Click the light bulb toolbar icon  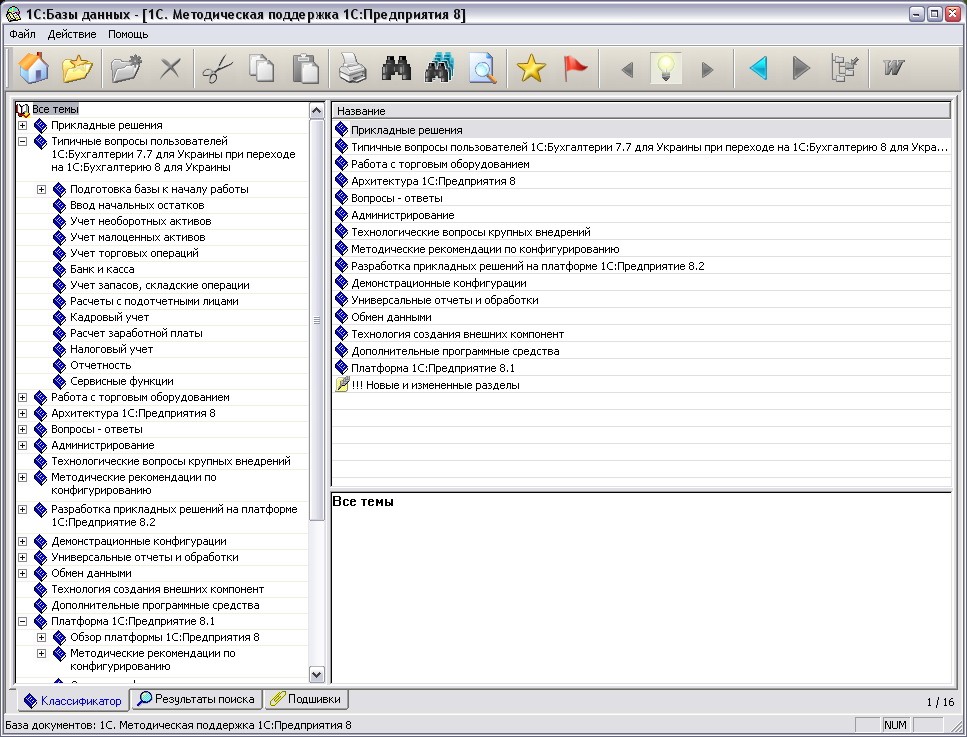click(666, 68)
